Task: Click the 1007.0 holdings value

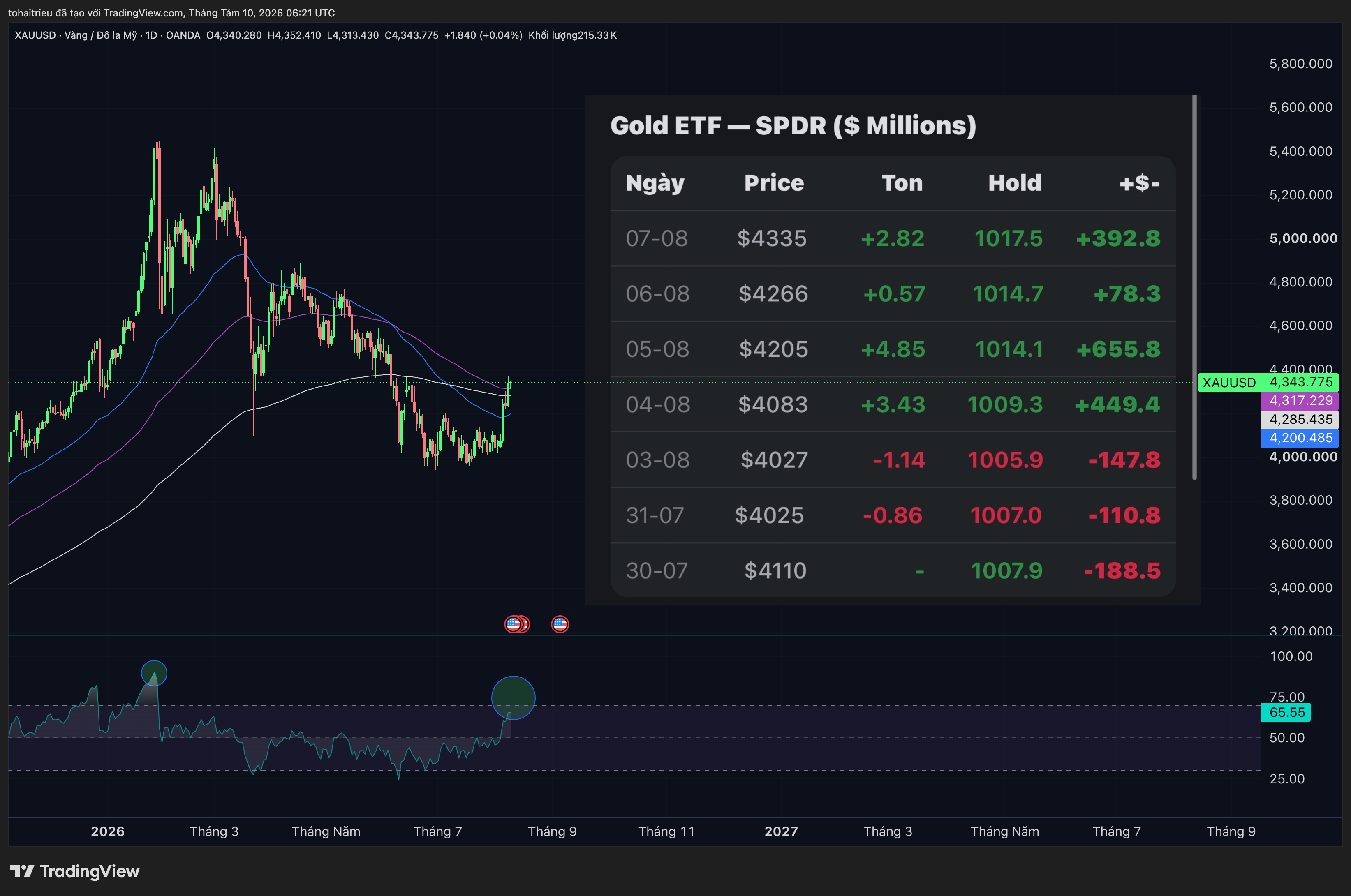Action: pos(1006,515)
